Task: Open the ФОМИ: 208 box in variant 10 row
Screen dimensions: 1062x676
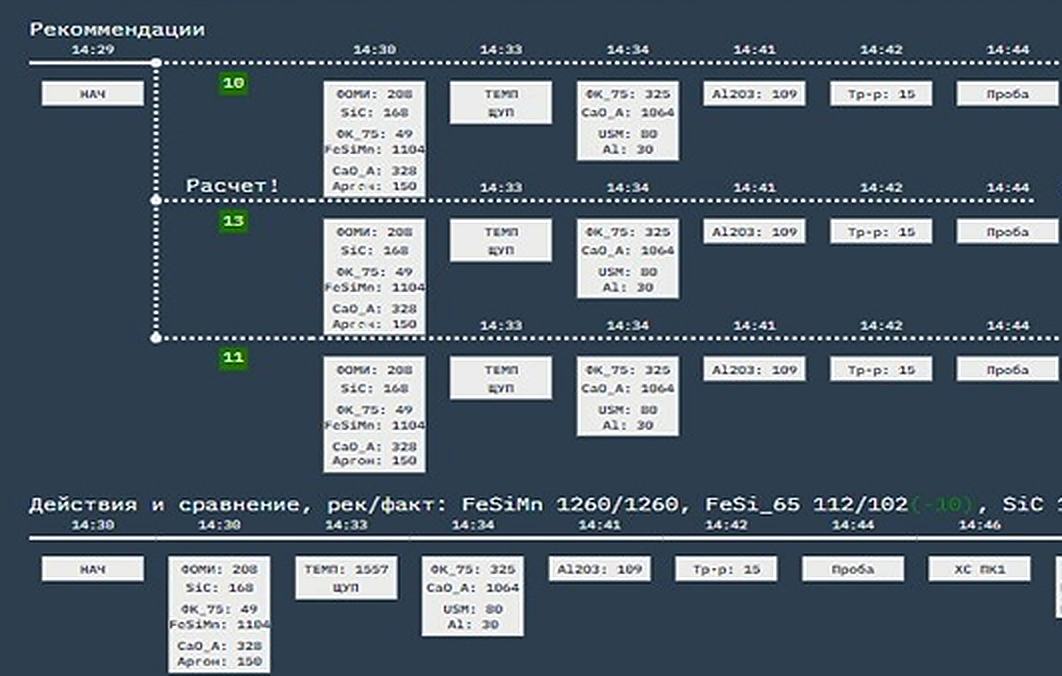Action: [375, 140]
